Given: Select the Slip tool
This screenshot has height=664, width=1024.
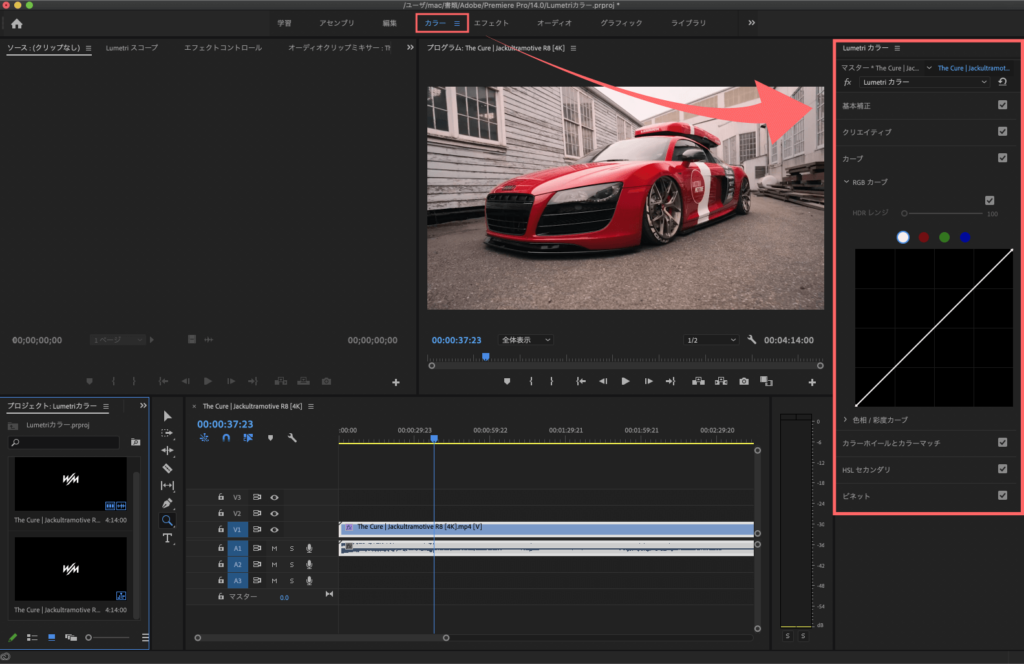Looking at the screenshot, I should [x=167, y=485].
